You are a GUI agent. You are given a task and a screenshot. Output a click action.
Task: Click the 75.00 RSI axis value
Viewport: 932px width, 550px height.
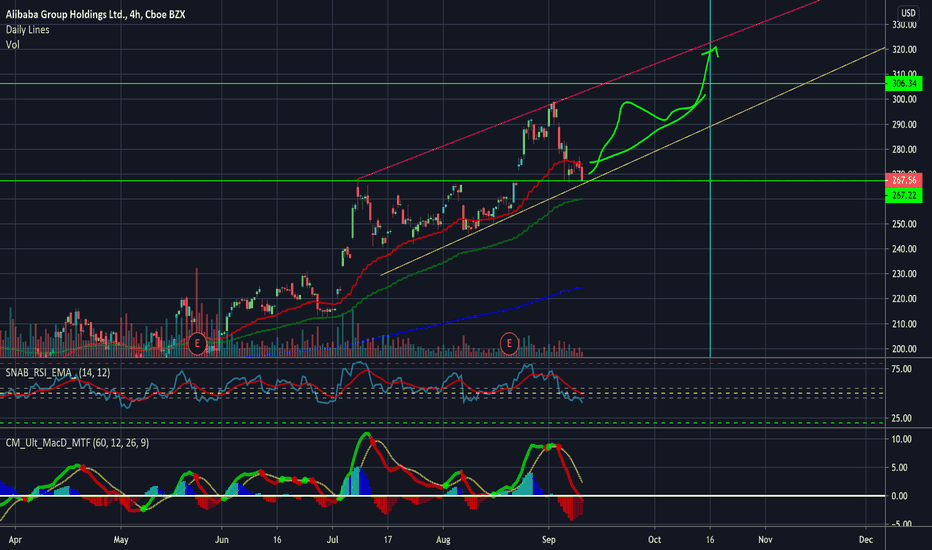[901, 369]
